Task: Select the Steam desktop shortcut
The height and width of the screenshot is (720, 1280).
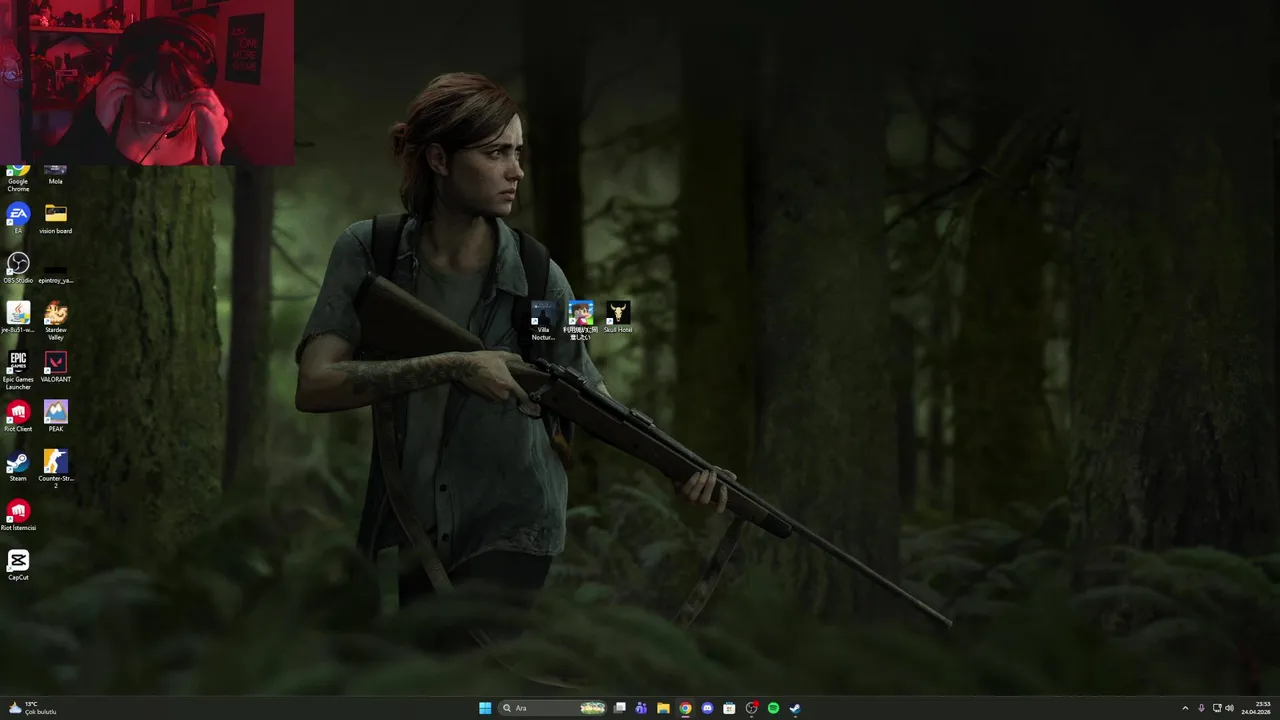Action: point(18,466)
